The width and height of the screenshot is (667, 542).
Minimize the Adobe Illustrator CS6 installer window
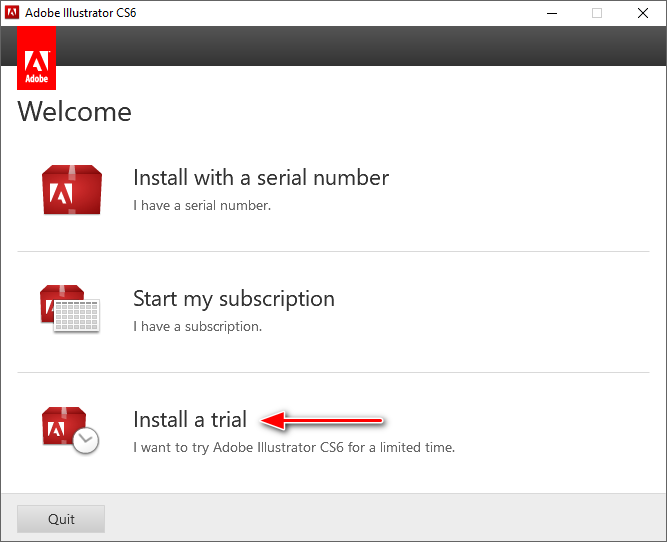click(551, 13)
